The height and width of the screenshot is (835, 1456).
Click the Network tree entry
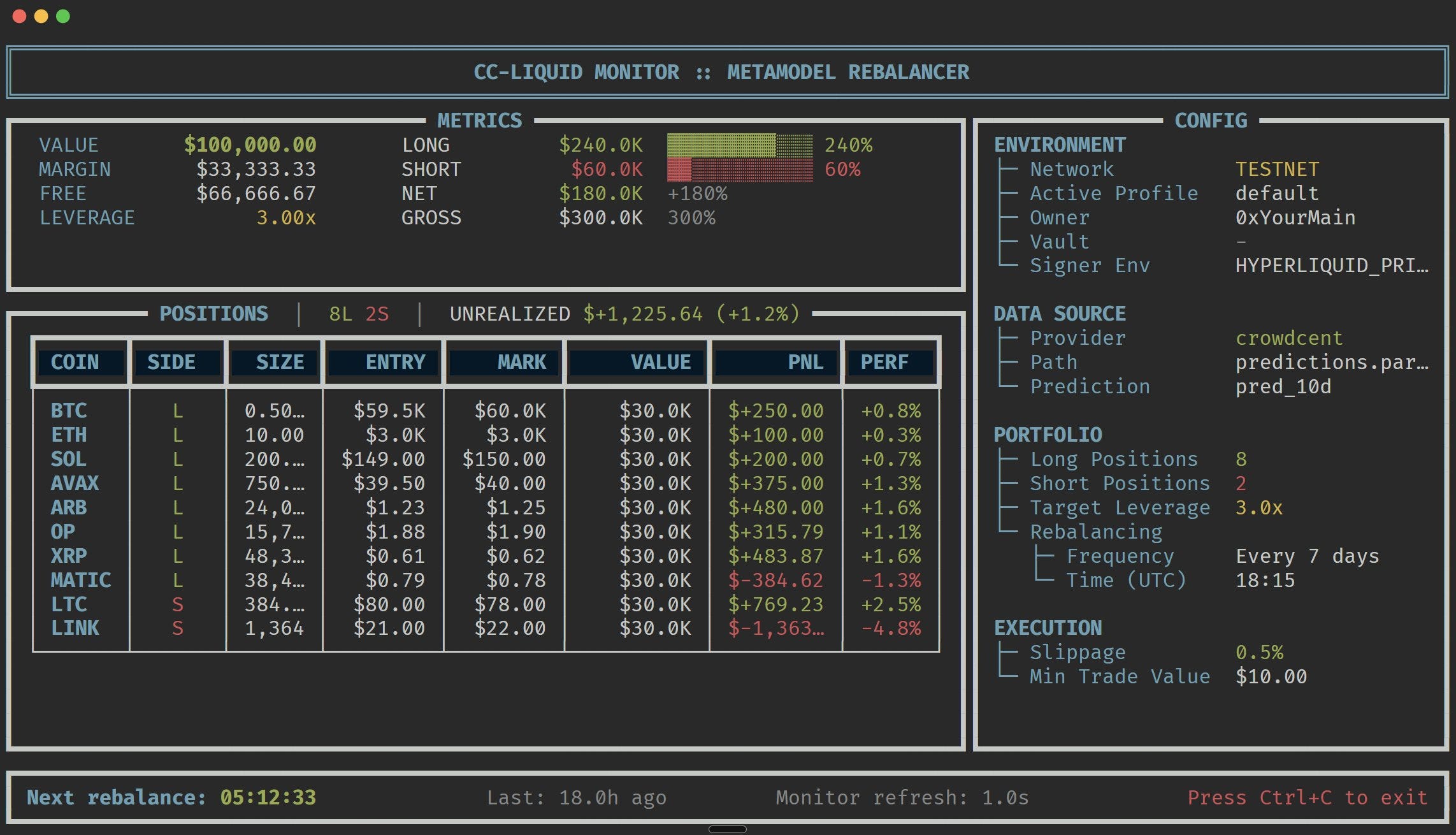pos(1072,169)
